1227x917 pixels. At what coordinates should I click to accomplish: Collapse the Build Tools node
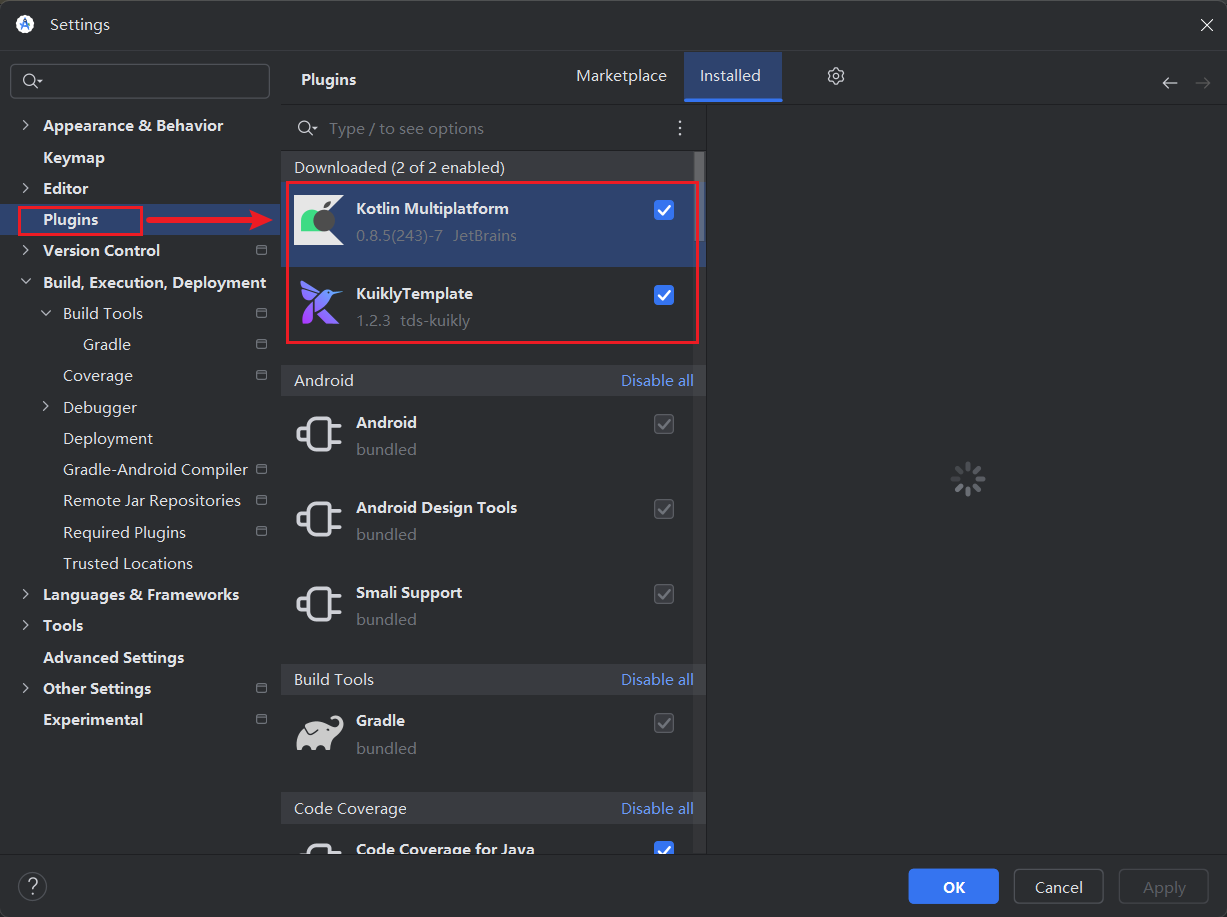click(46, 313)
